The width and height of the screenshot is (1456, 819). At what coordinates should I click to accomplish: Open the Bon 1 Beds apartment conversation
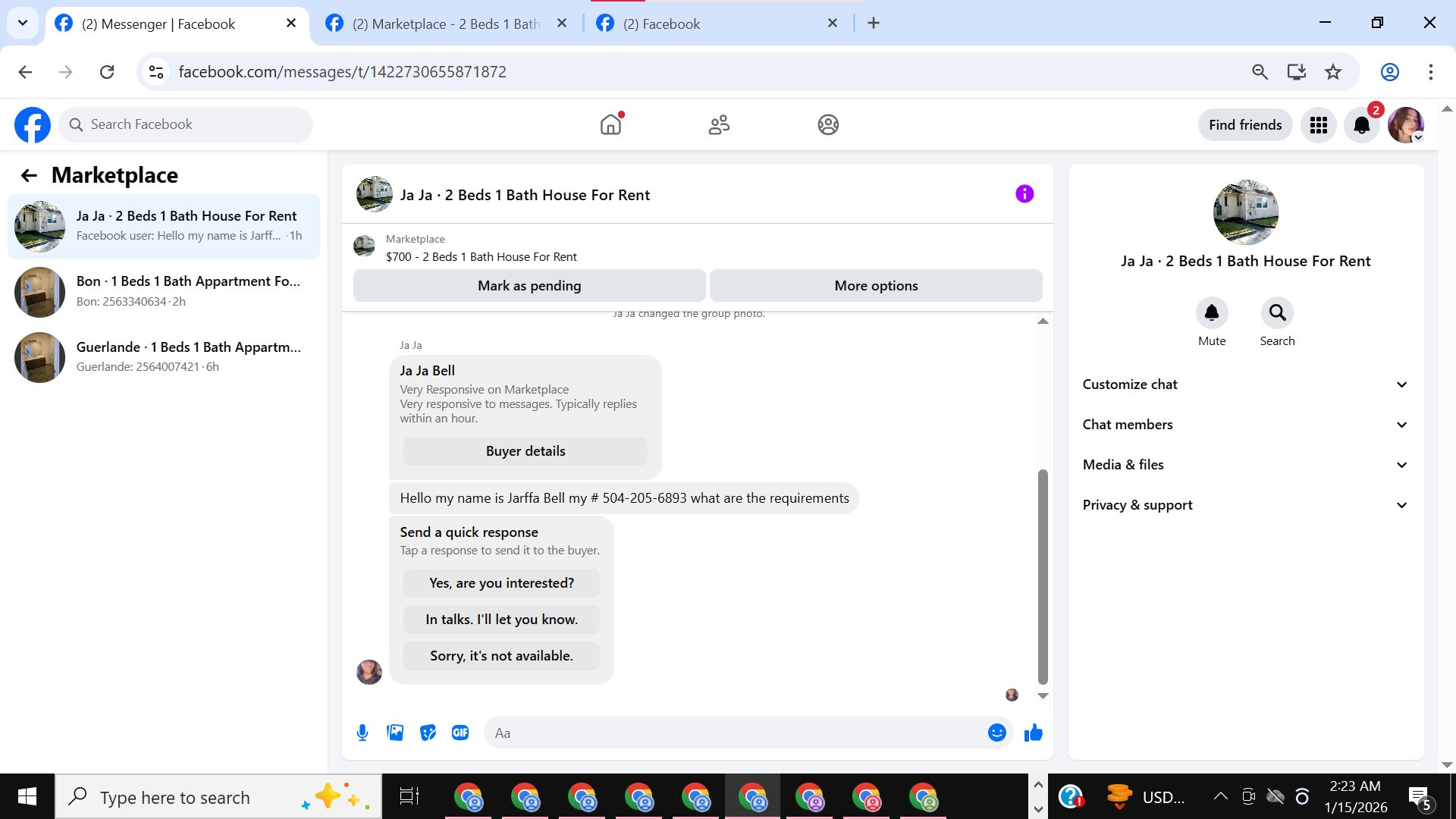click(164, 291)
